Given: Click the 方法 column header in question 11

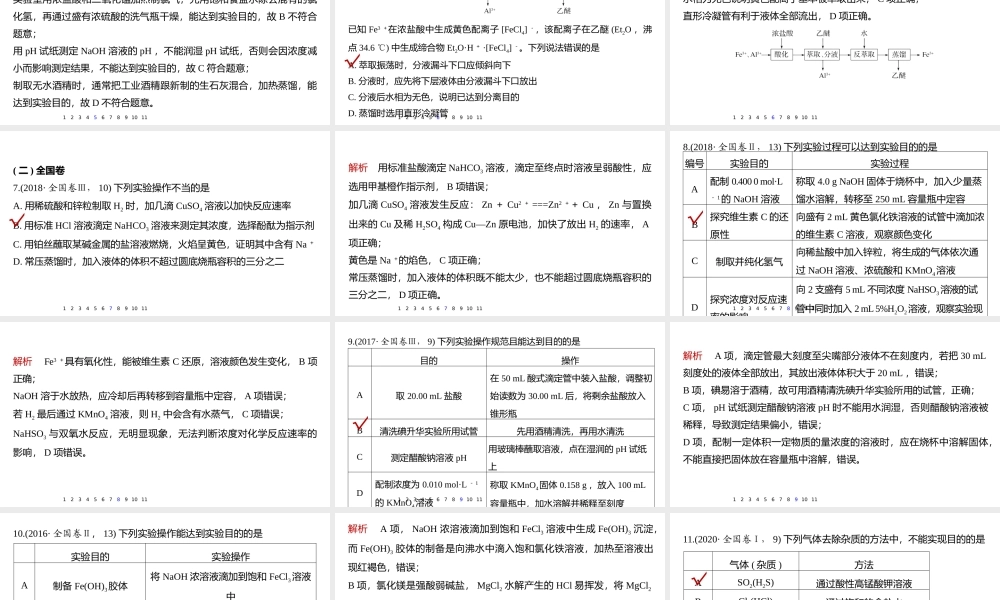Looking at the screenshot, I should [x=864, y=564].
